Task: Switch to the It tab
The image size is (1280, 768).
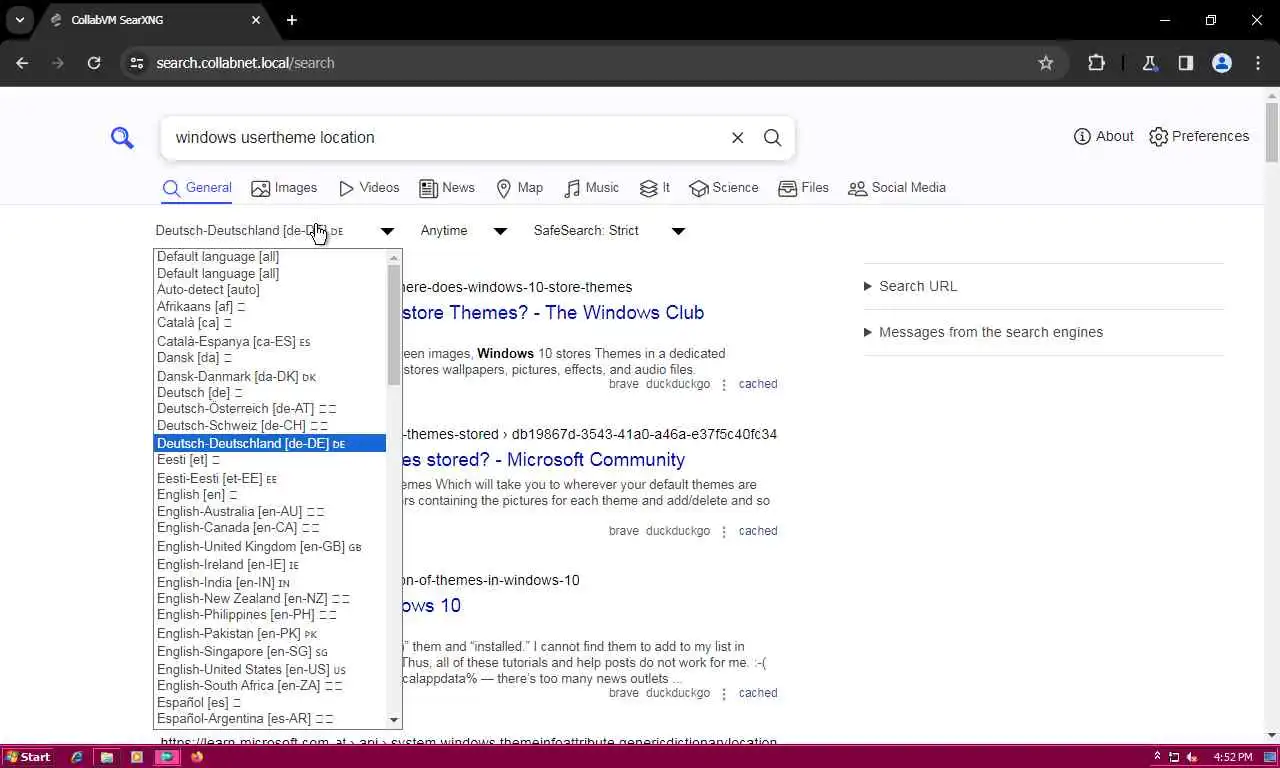Action: pyautogui.click(x=655, y=188)
